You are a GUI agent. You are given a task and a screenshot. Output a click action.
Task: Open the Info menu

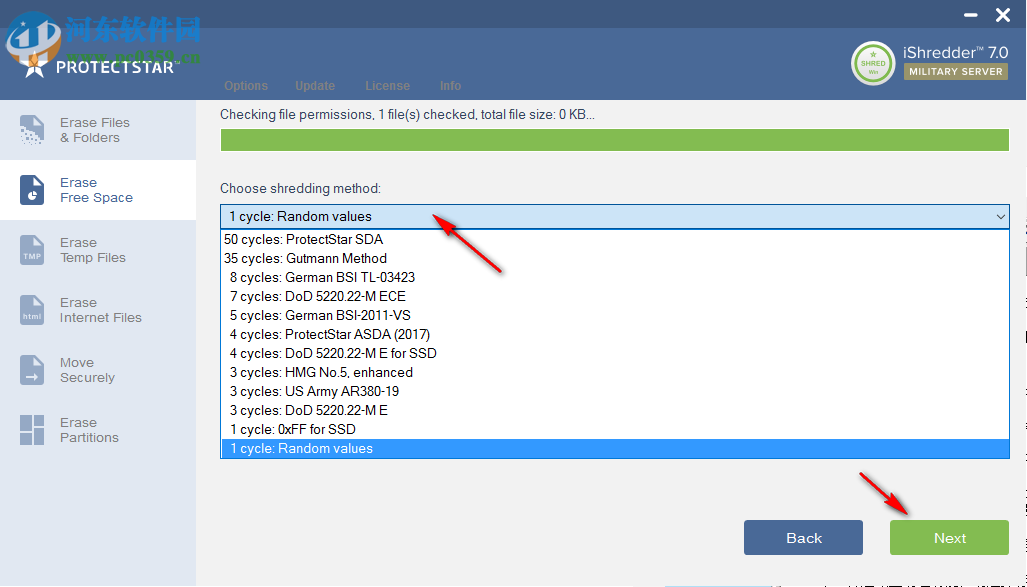pyautogui.click(x=451, y=86)
